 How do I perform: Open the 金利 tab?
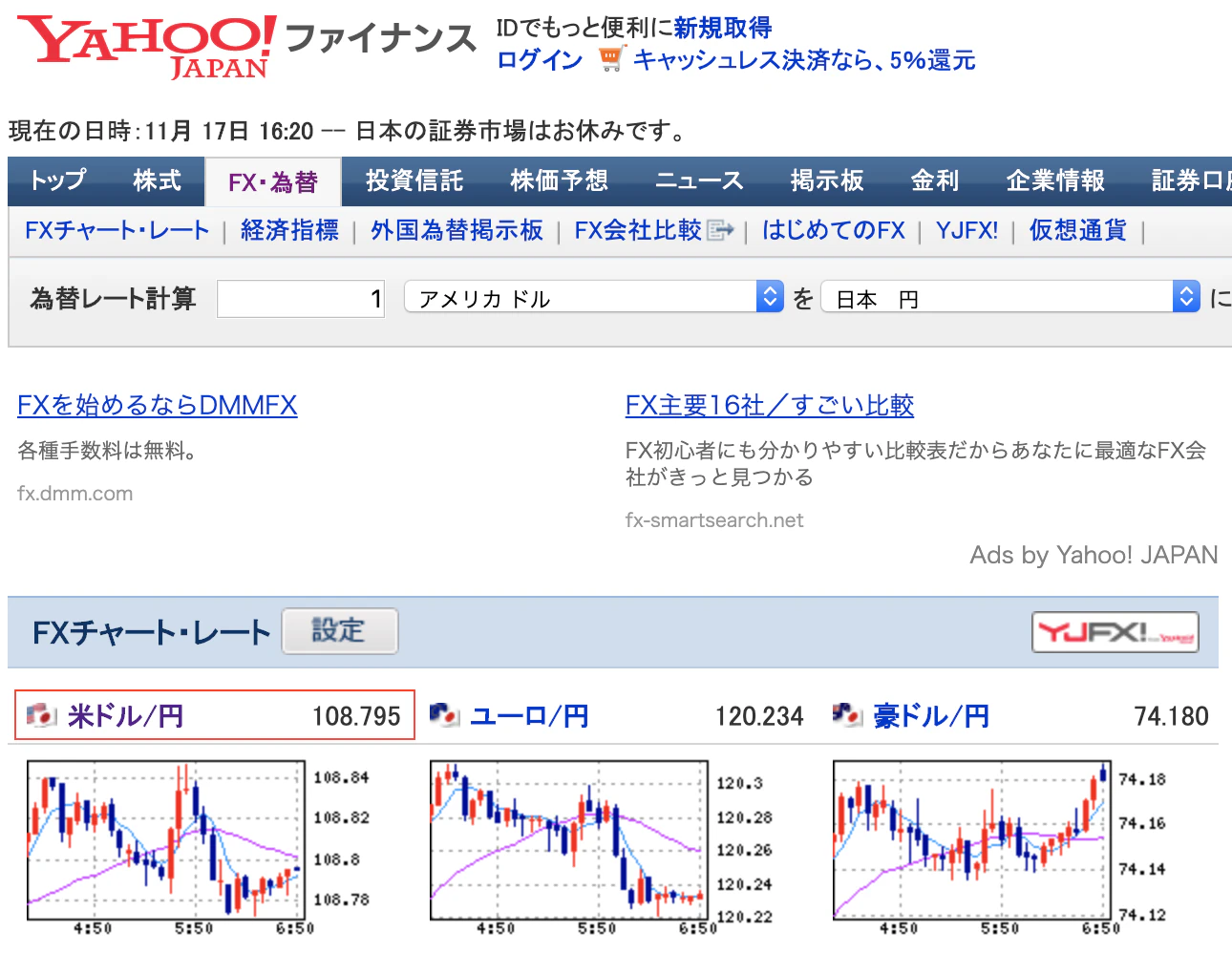[935, 180]
